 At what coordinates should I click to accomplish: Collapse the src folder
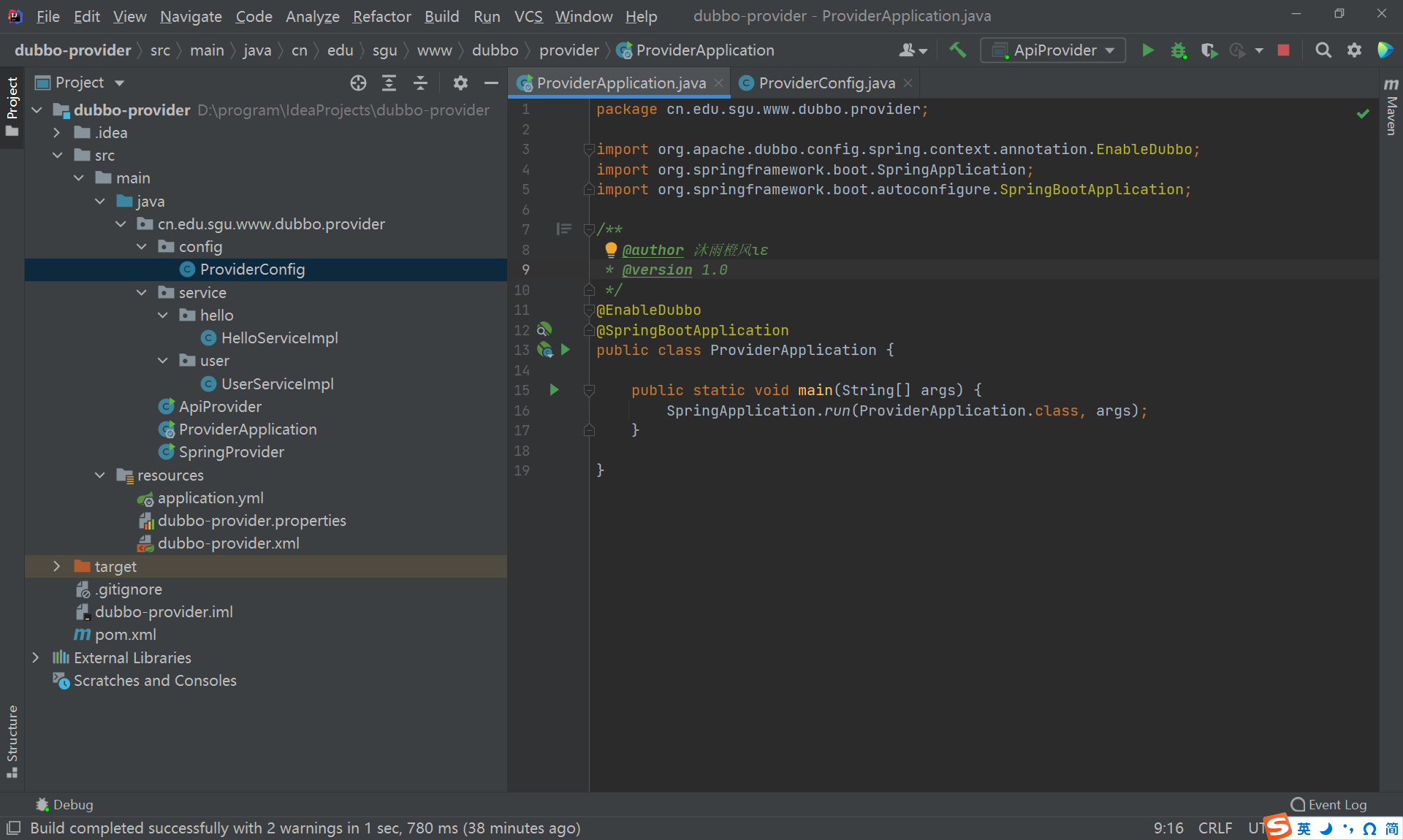tap(57, 155)
